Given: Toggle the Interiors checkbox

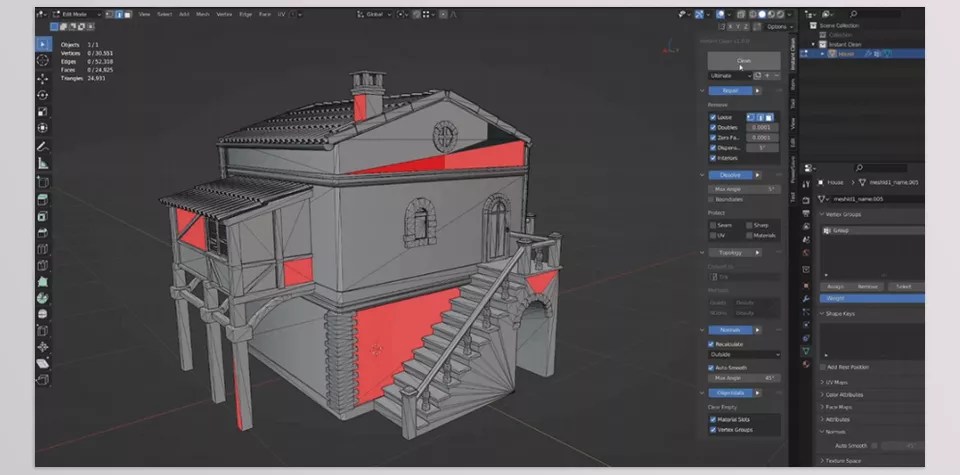Looking at the screenshot, I should tap(713, 158).
